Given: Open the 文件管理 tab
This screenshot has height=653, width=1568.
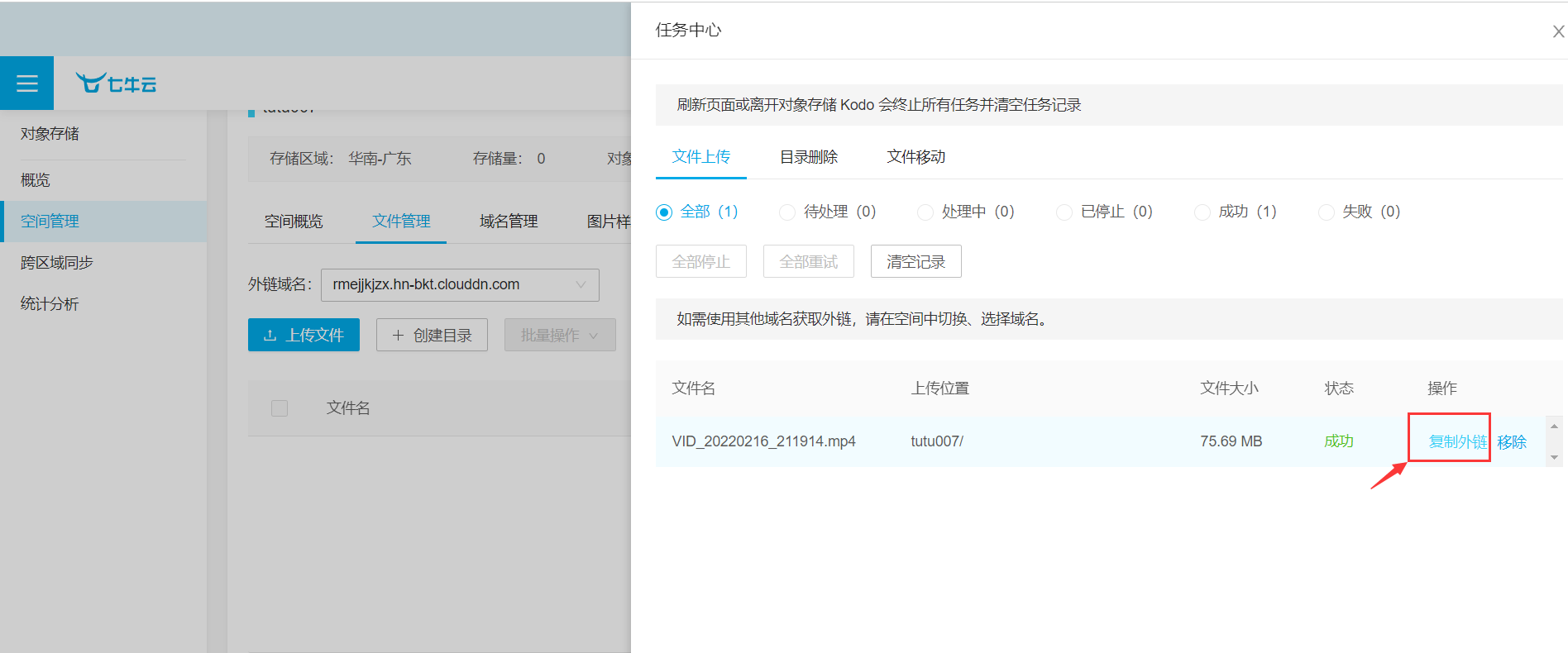Looking at the screenshot, I should point(401,222).
